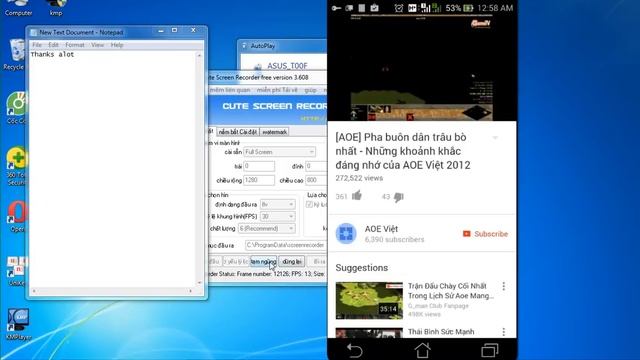
Task: Open the 'giúp' menu in Cute Screen Recorder
Action: tap(310, 90)
